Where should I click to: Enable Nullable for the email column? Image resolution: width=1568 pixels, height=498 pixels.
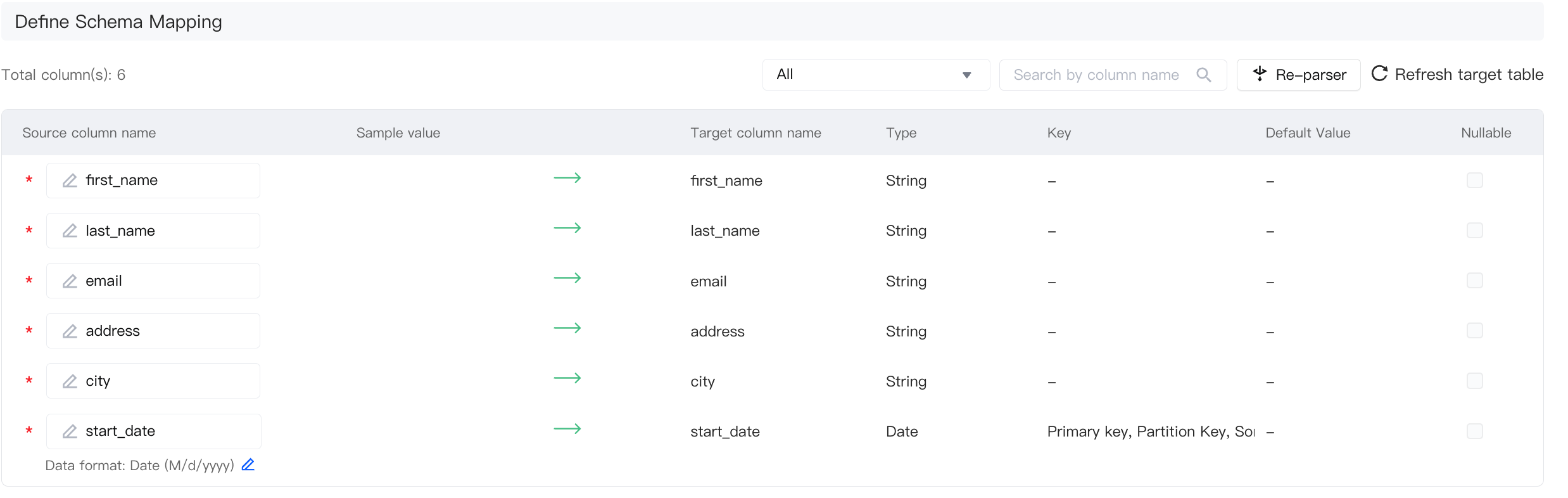tap(1474, 281)
